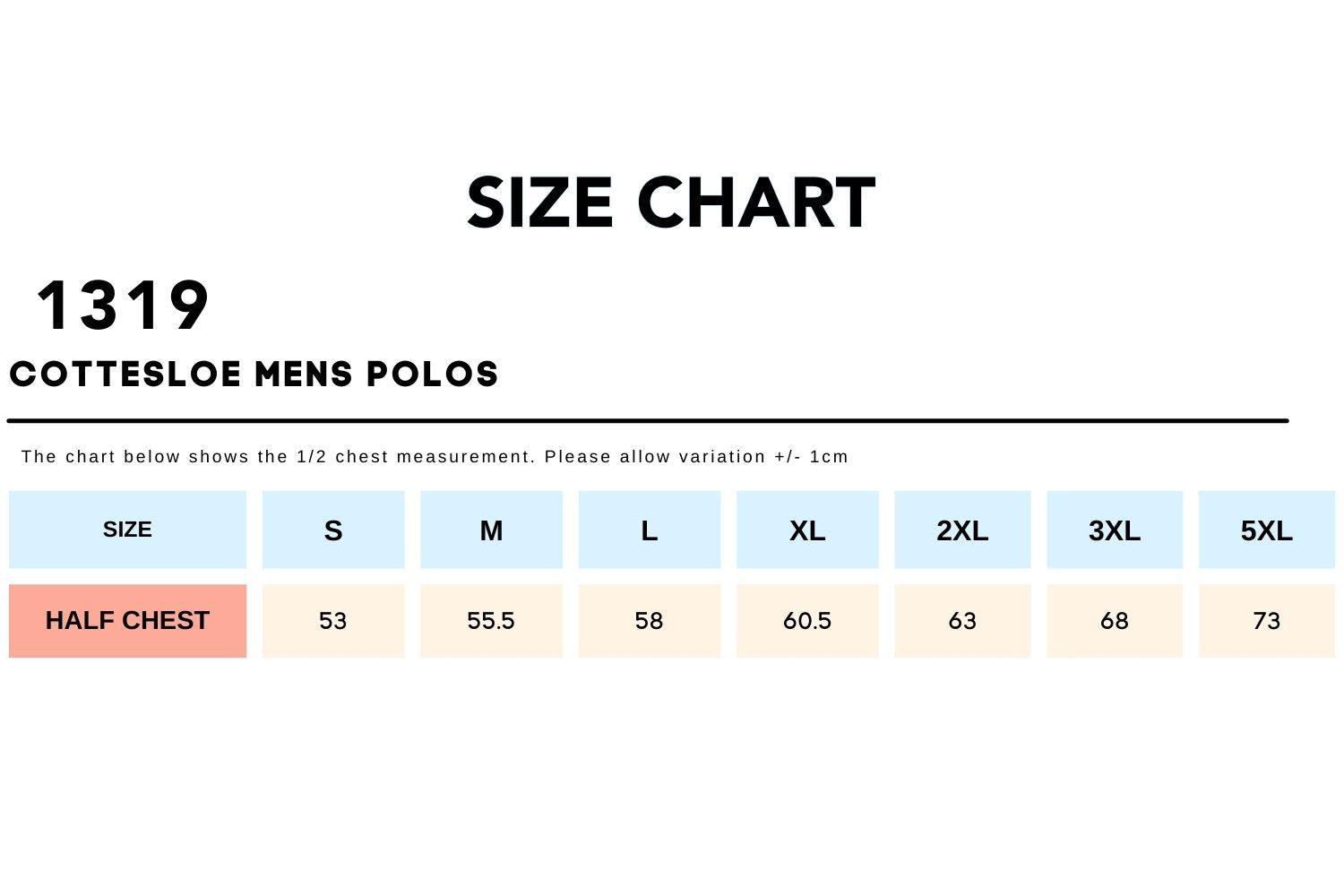Viewport: 1344px width, 896px height.
Task: Click the SIZE CHART heading
Action: pyautogui.click(x=671, y=203)
